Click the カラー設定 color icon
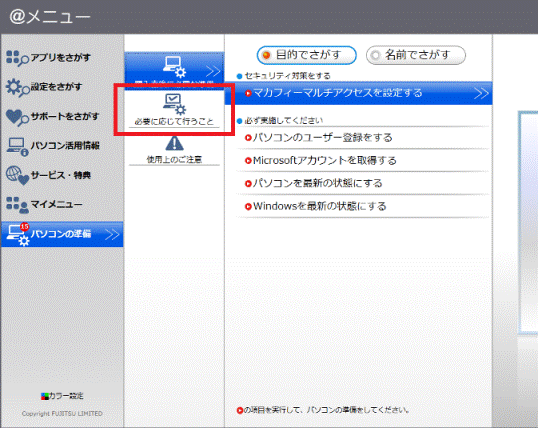This screenshot has height=428, width=538. click(44, 397)
